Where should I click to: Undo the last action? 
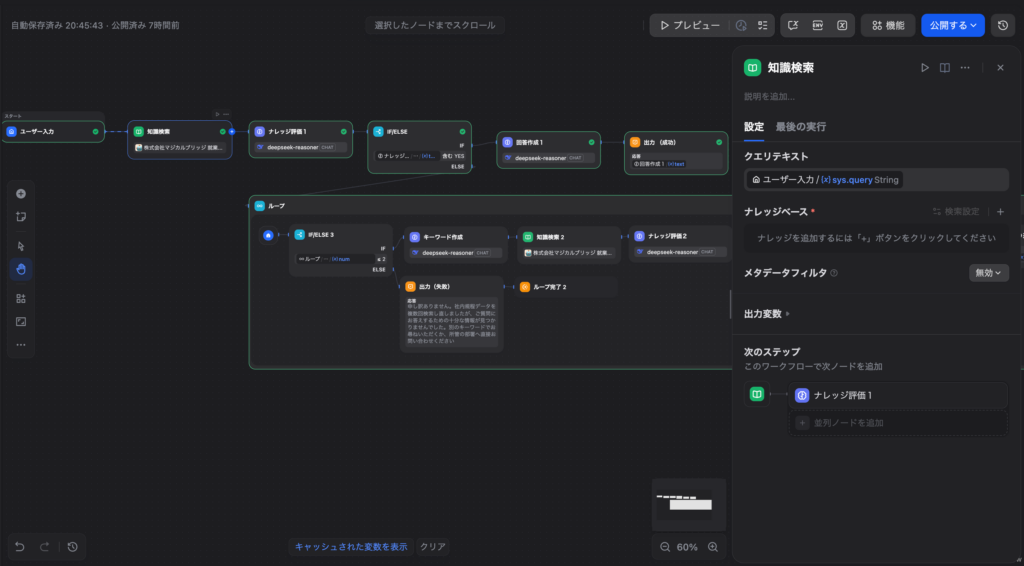(x=20, y=547)
